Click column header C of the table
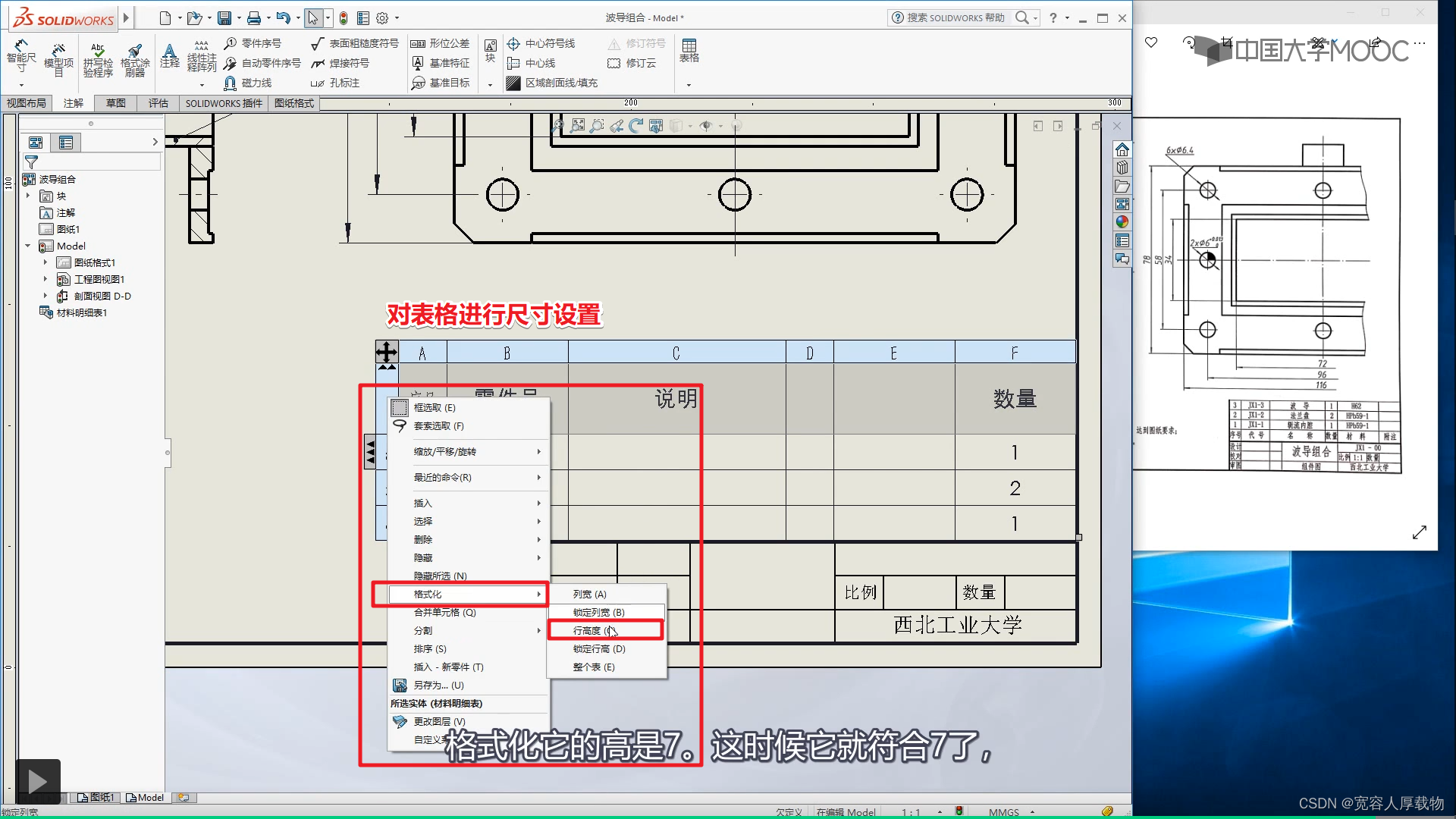 [676, 353]
